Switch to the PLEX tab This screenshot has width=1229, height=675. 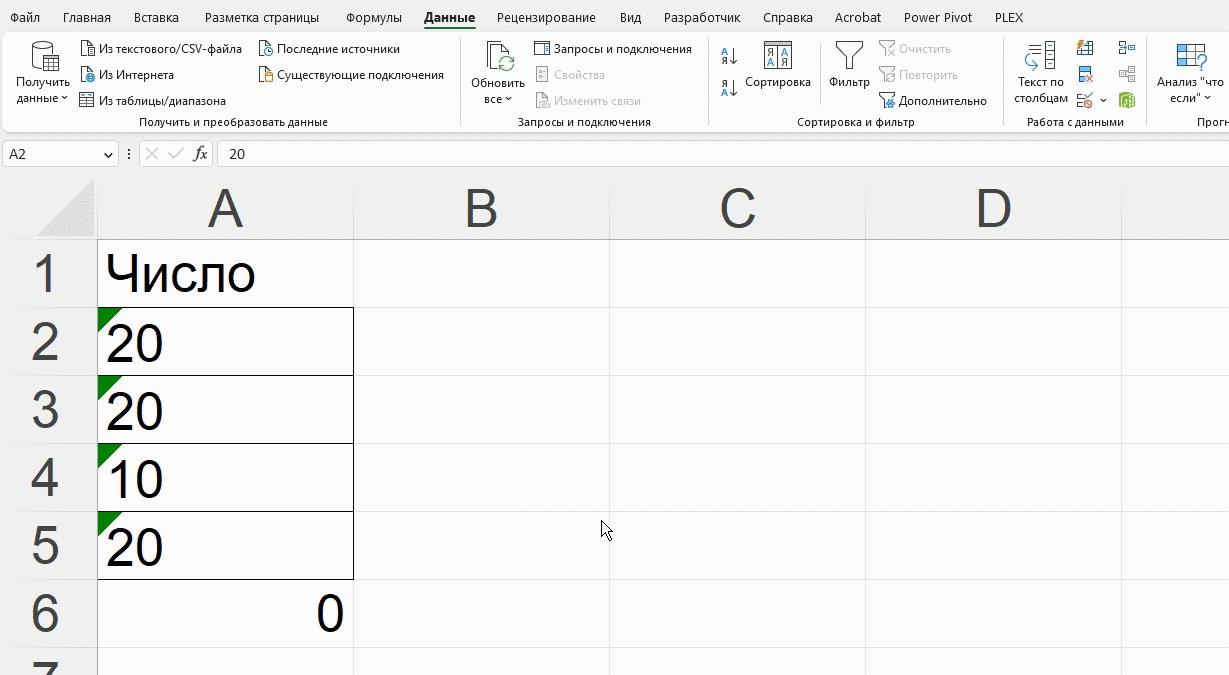coord(1009,17)
